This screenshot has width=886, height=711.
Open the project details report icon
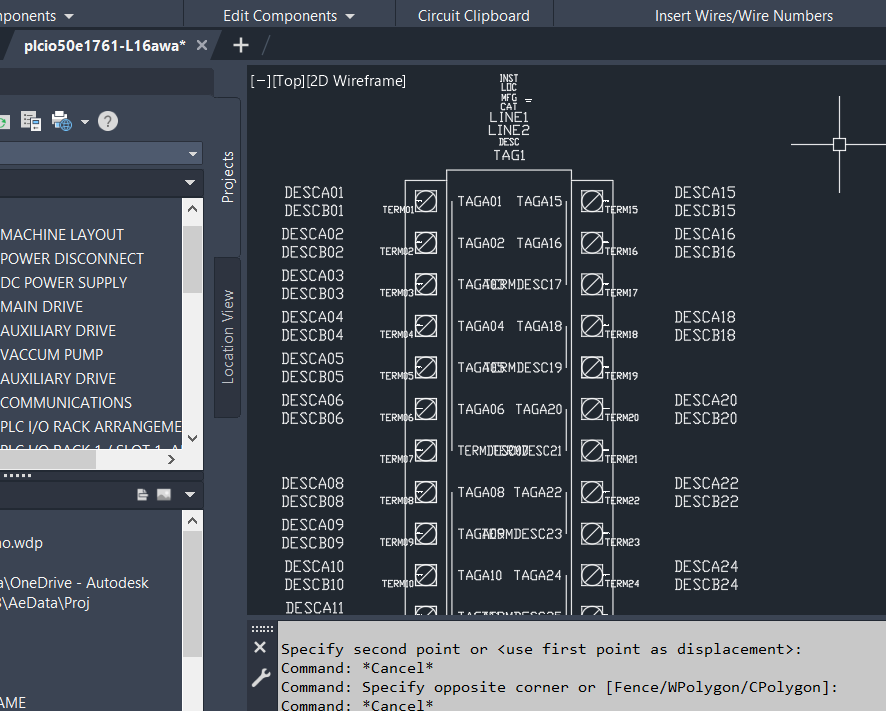tap(30, 120)
